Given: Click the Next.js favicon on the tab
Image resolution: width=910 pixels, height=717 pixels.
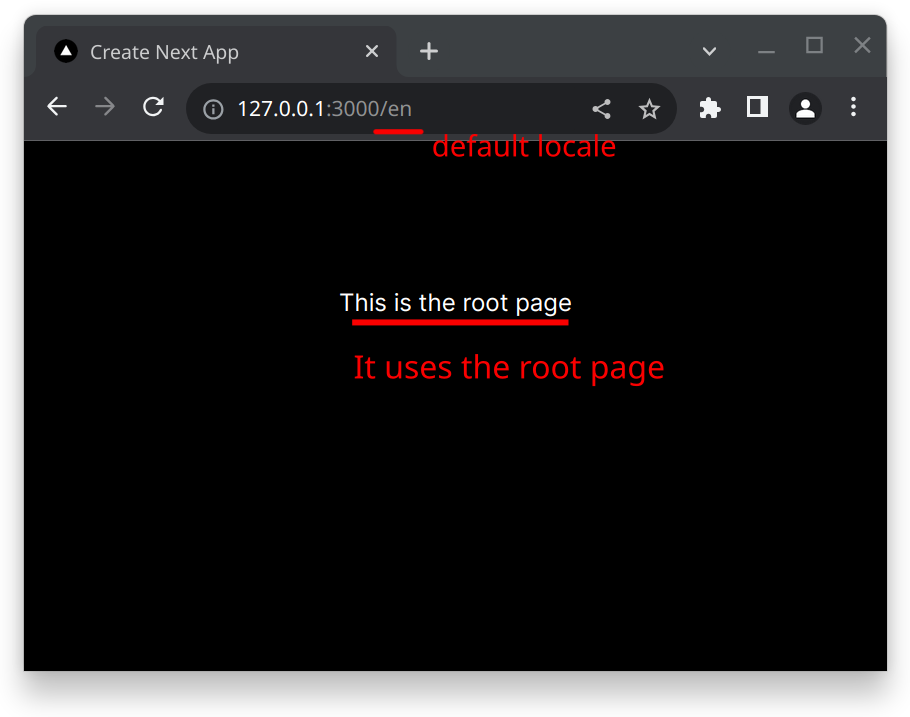Looking at the screenshot, I should tap(64, 51).
